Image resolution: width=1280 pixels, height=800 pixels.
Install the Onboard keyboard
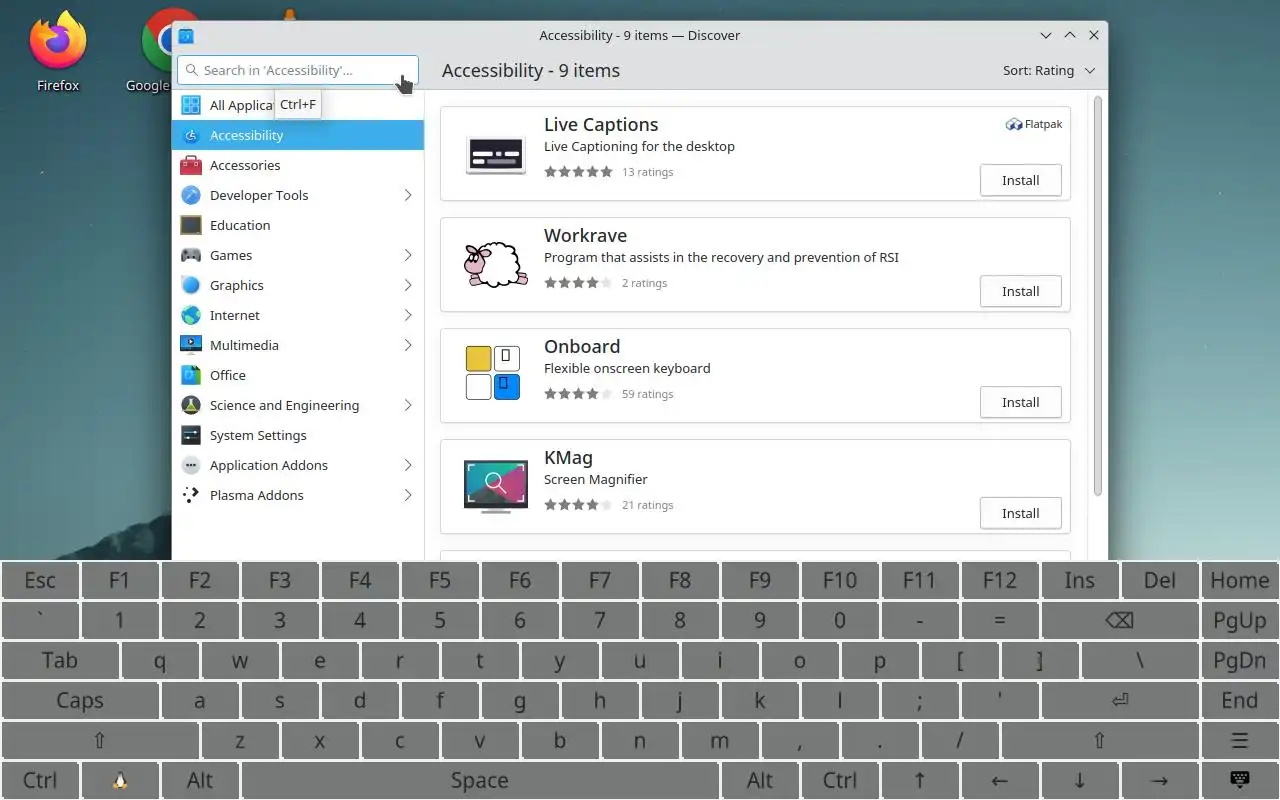pyautogui.click(x=1020, y=403)
